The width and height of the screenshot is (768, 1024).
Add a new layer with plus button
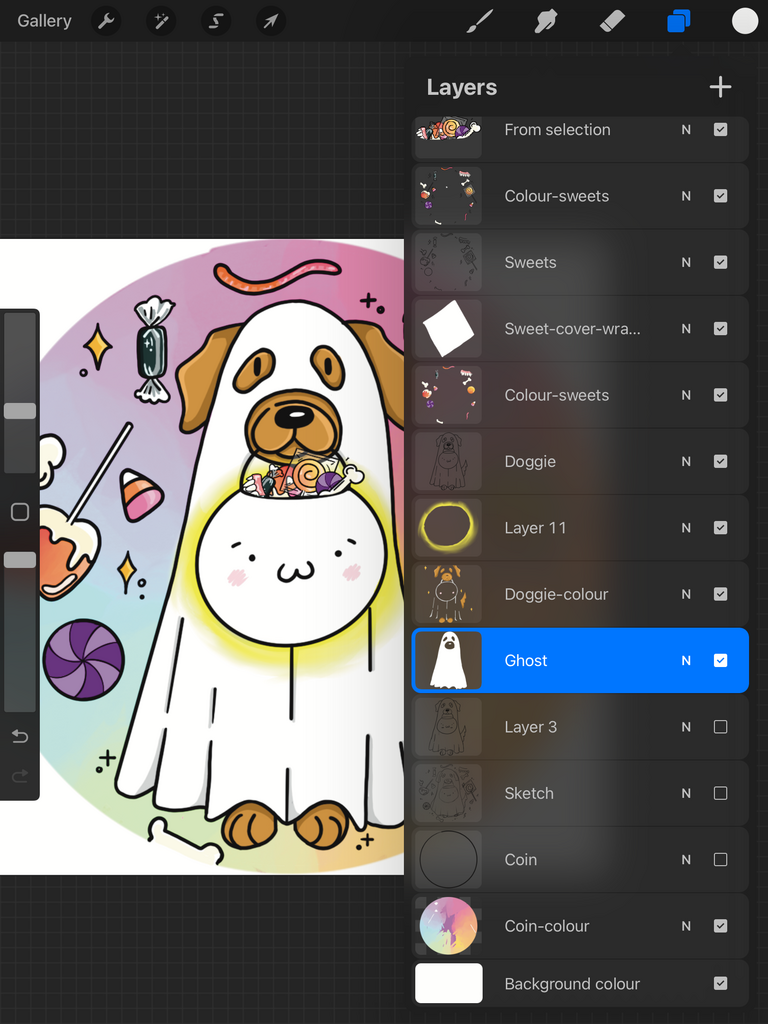coord(720,88)
